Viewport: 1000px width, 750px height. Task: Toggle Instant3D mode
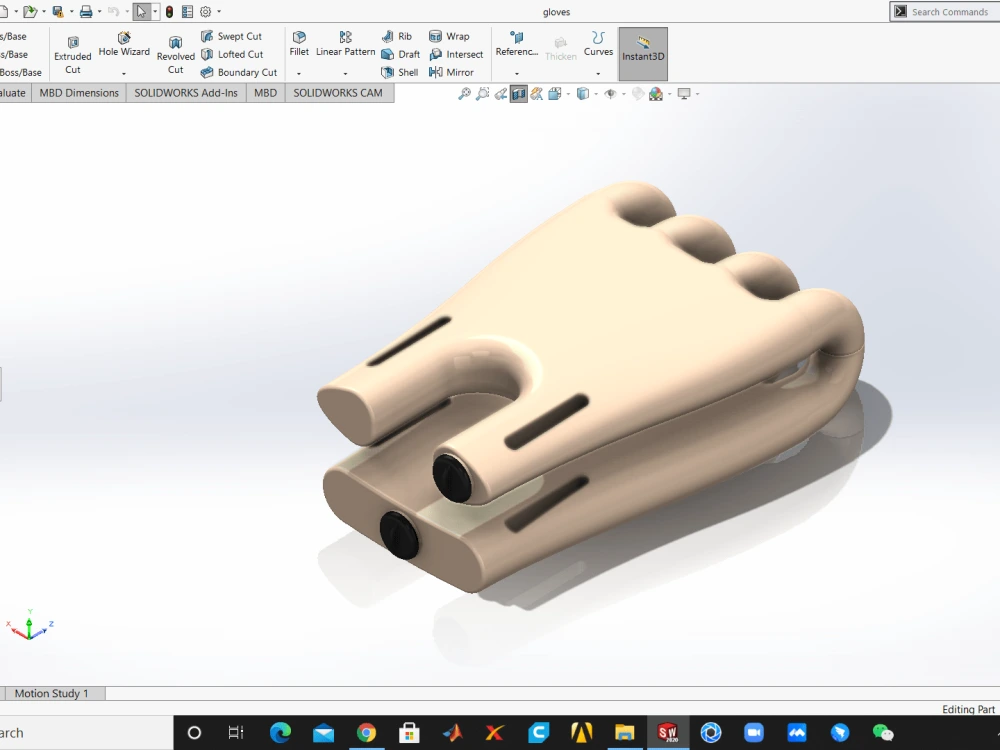tap(643, 54)
